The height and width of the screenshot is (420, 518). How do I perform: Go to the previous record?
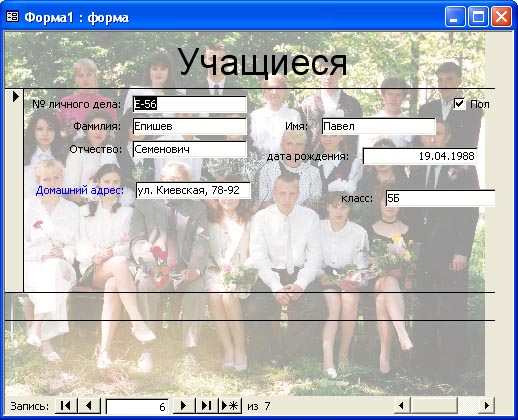coord(89,406)
